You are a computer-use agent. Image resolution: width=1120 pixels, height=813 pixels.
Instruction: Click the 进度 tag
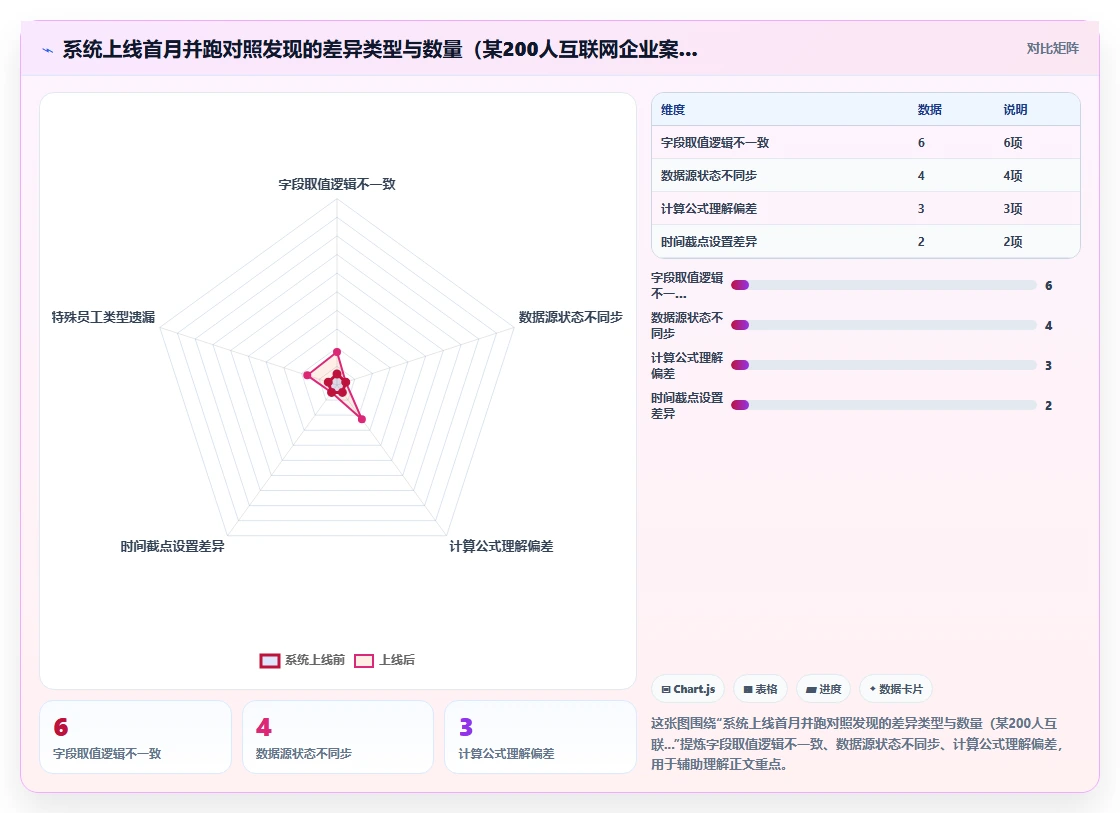823,689
